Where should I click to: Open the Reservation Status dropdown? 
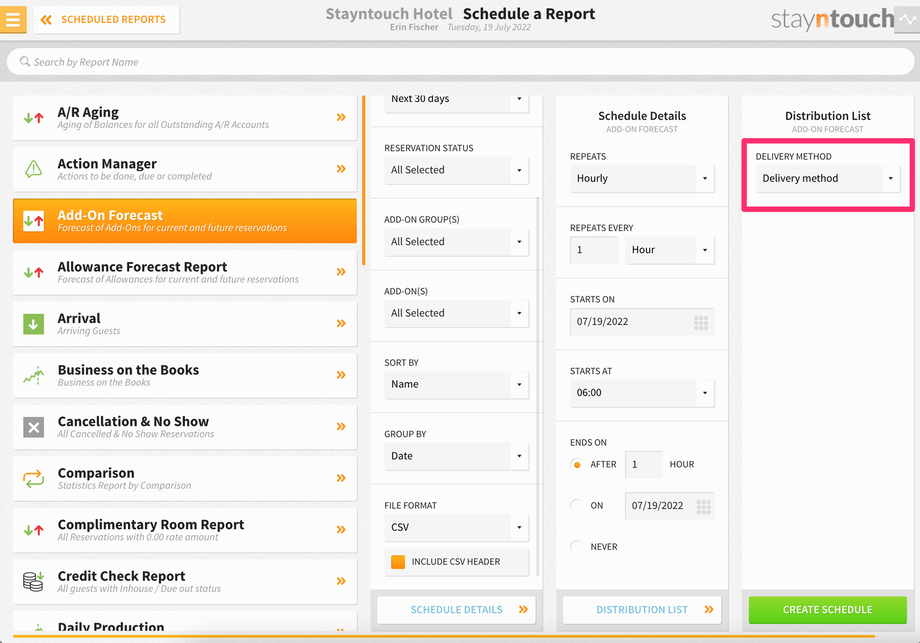[x=456, y=170]
